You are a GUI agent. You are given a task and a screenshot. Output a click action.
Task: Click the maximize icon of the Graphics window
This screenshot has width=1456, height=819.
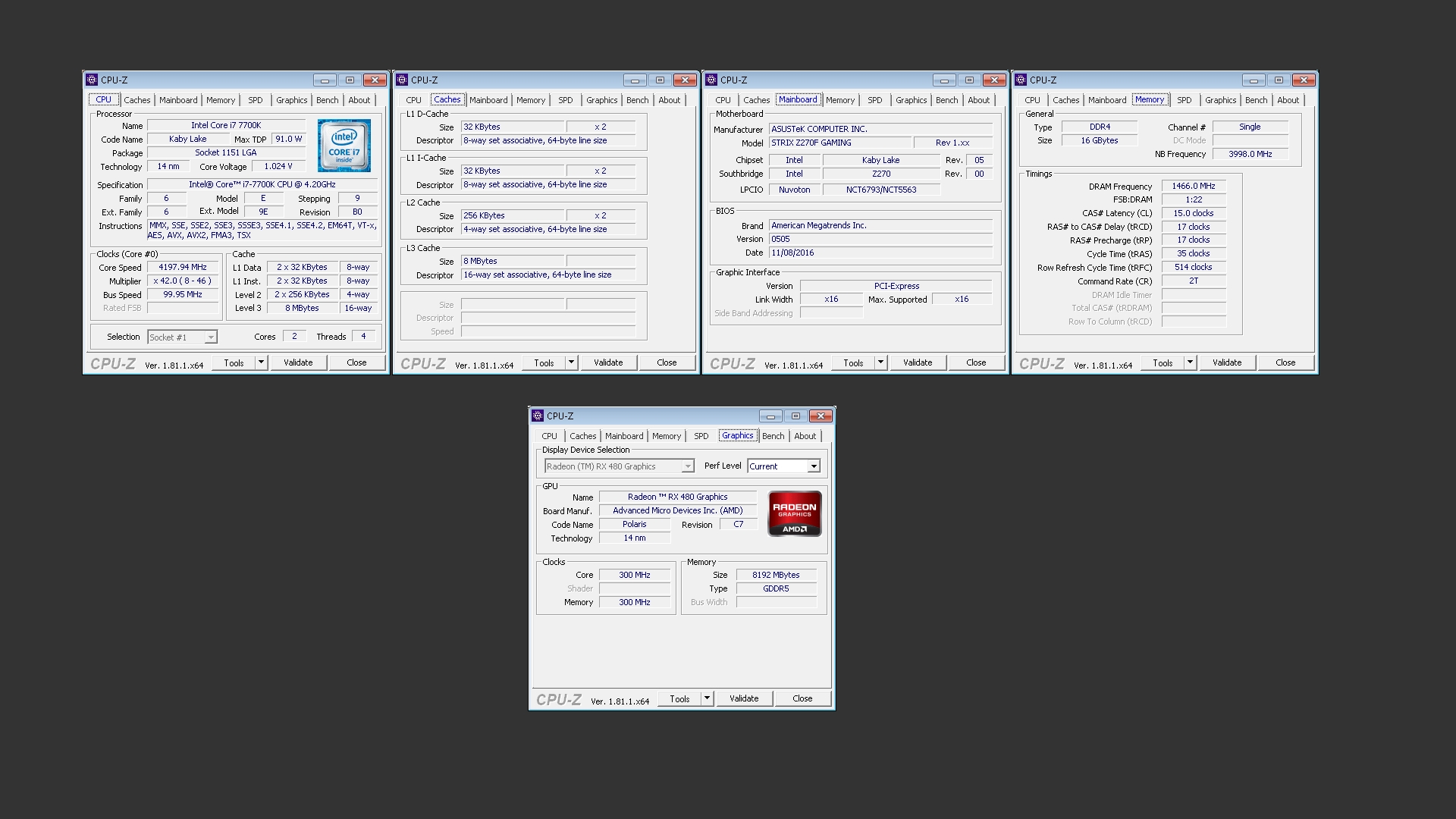(795, 416)
